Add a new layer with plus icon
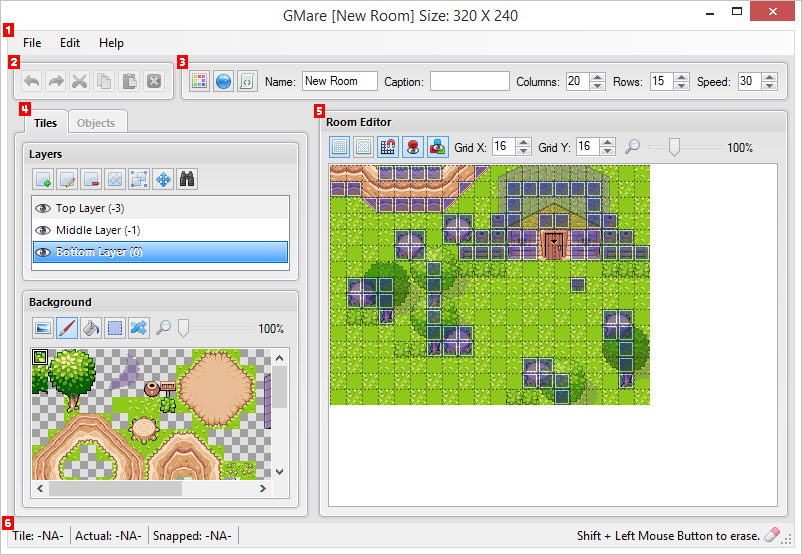This screenshot has width=802, height=555. [42, 179]
